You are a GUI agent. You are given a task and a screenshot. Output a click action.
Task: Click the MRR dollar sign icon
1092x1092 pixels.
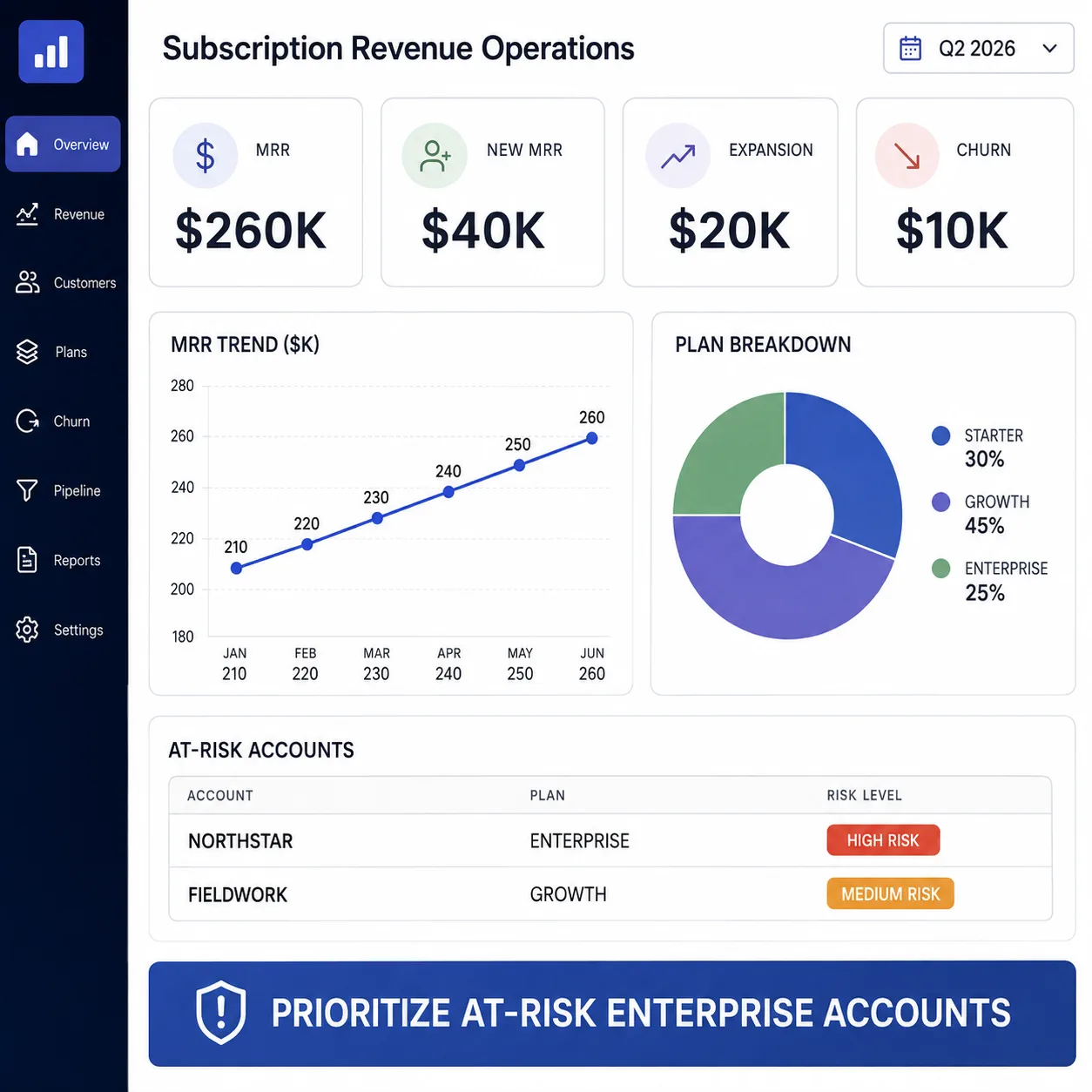click(x=206, y=156)
